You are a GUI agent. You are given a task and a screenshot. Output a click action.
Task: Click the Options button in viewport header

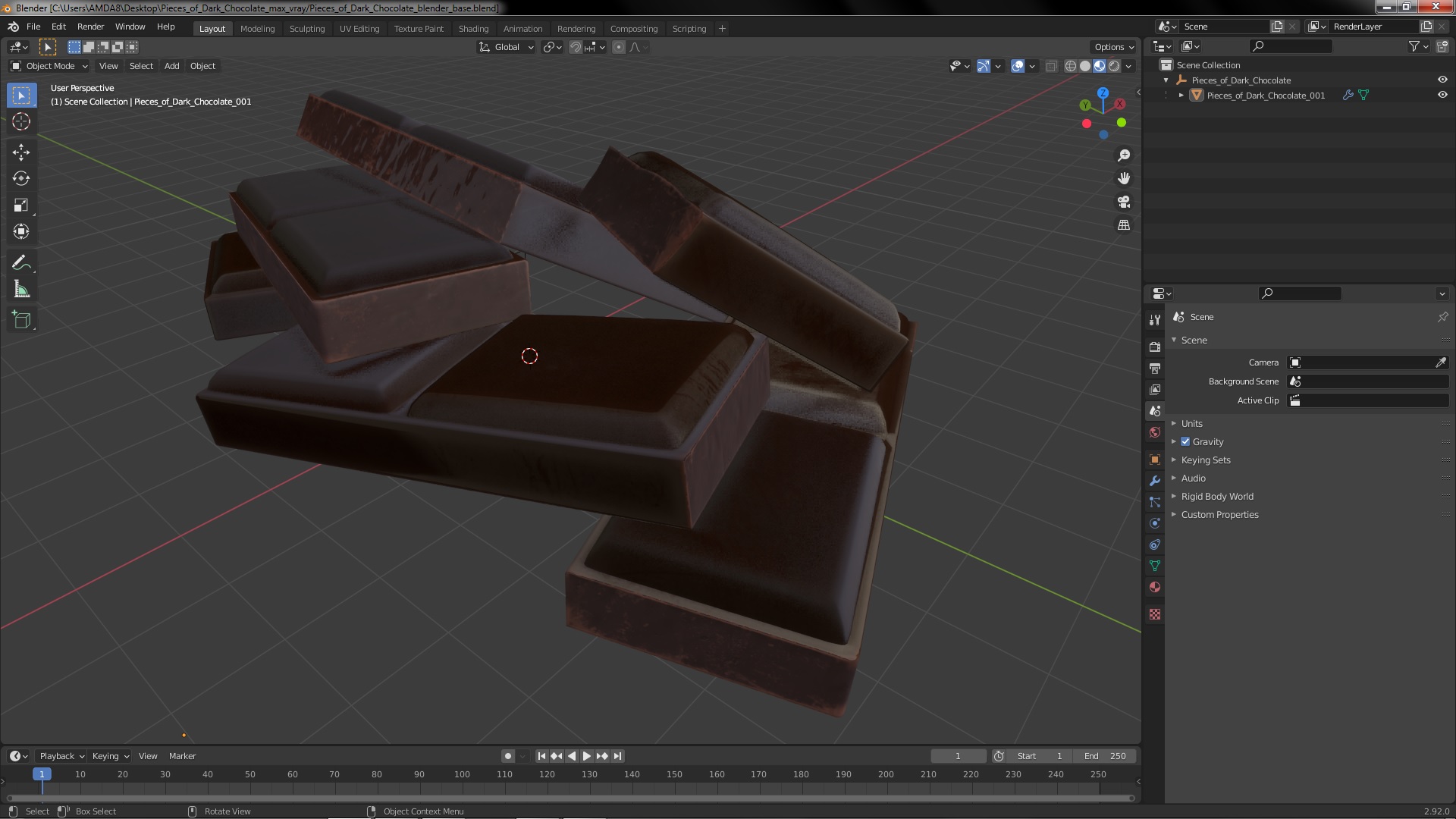[1113, 47]
